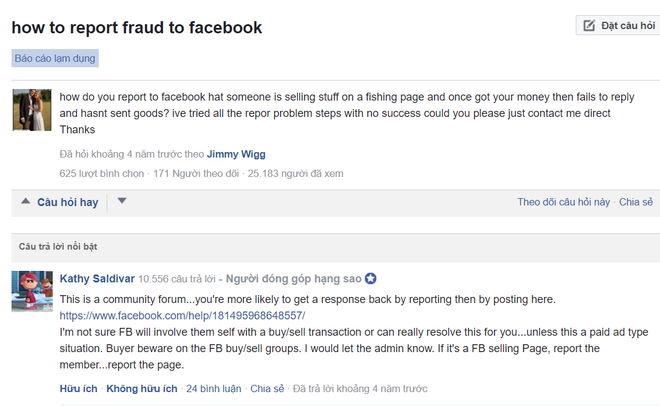
Task: Expand the downvote dropdown arrow
Action: (x=122, y=201)
